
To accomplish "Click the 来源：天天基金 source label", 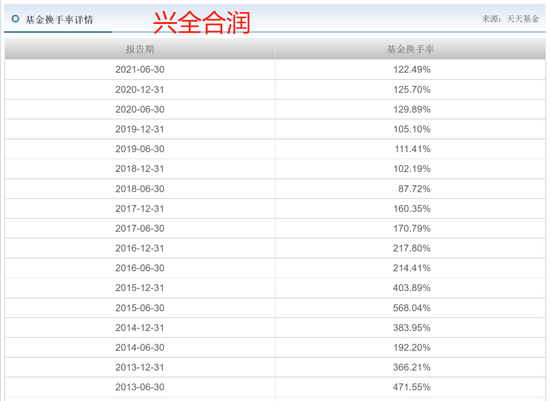I will [x=510, y=19].
